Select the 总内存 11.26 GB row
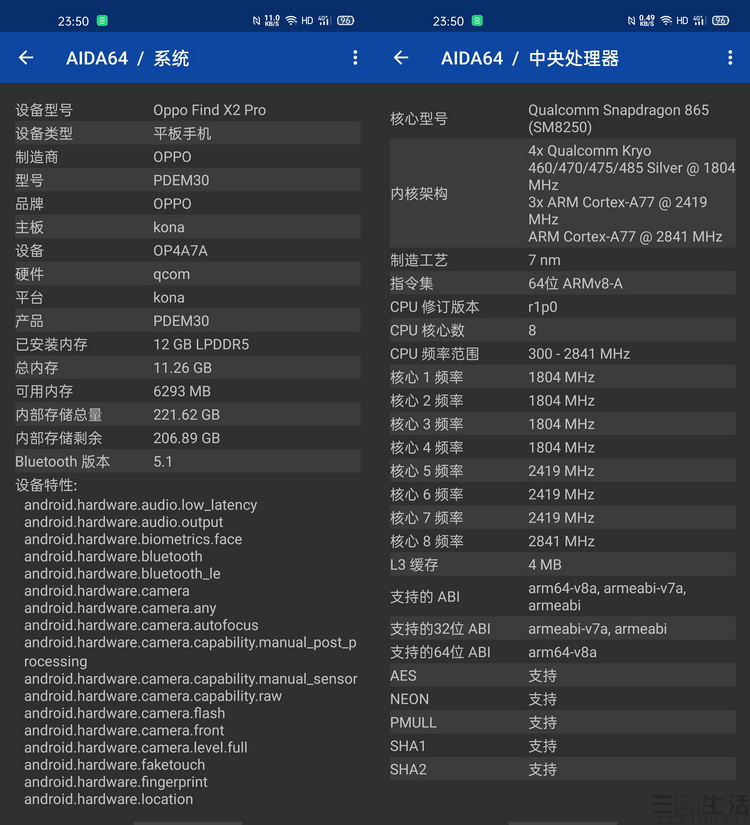The image size is (750, 825). (x=187, y=368)
